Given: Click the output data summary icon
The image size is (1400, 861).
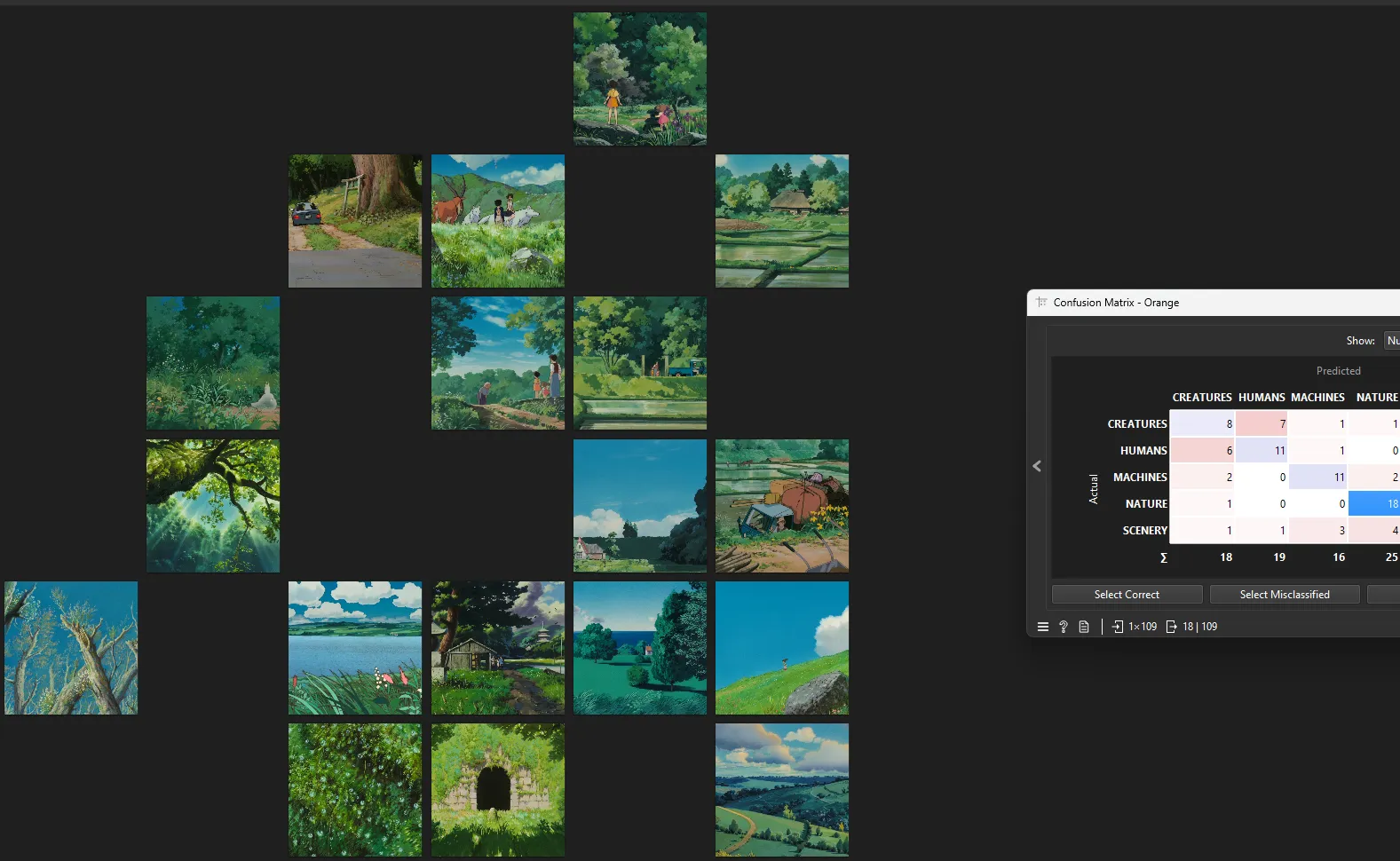Looking at the screenshot, I should (x=1171, y=627).
